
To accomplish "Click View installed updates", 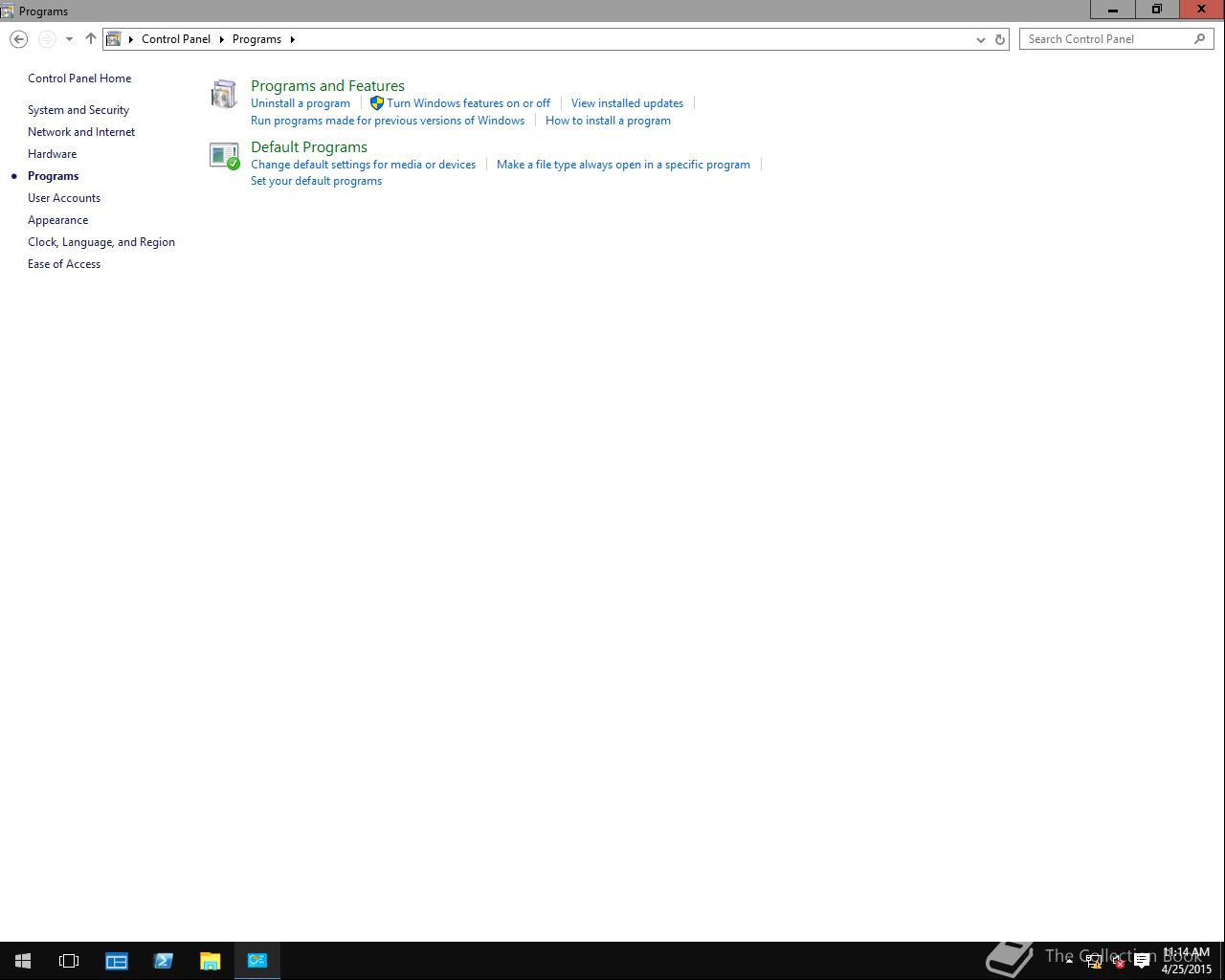I will click(x=627, y=103).
